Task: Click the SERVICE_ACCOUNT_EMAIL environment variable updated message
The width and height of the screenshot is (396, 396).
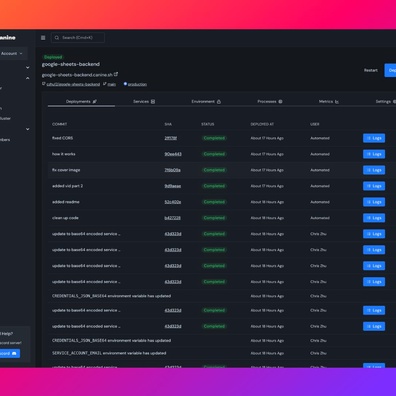Action: coord(109,353)
